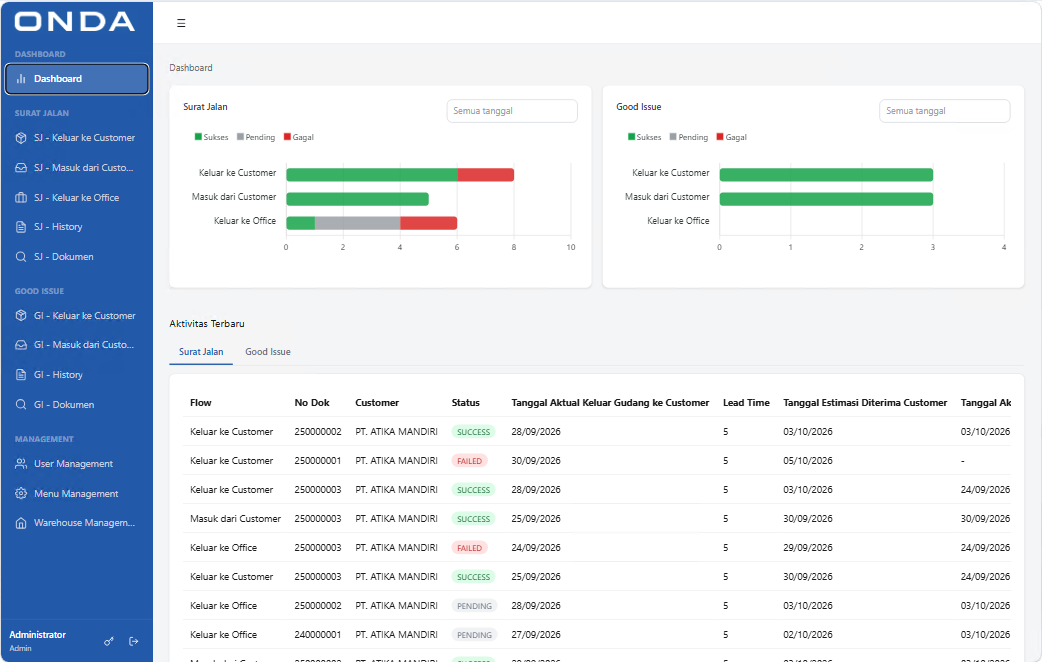Click date 05/10/2026 in estimasi column

[807, 461]
